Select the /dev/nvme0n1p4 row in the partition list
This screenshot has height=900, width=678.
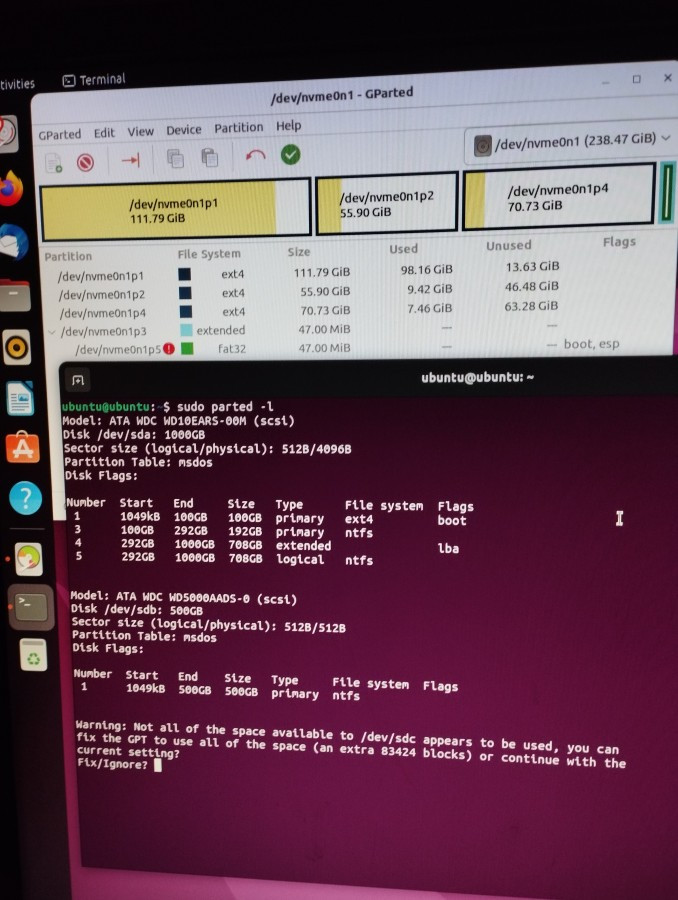click(x=355, y=310)
